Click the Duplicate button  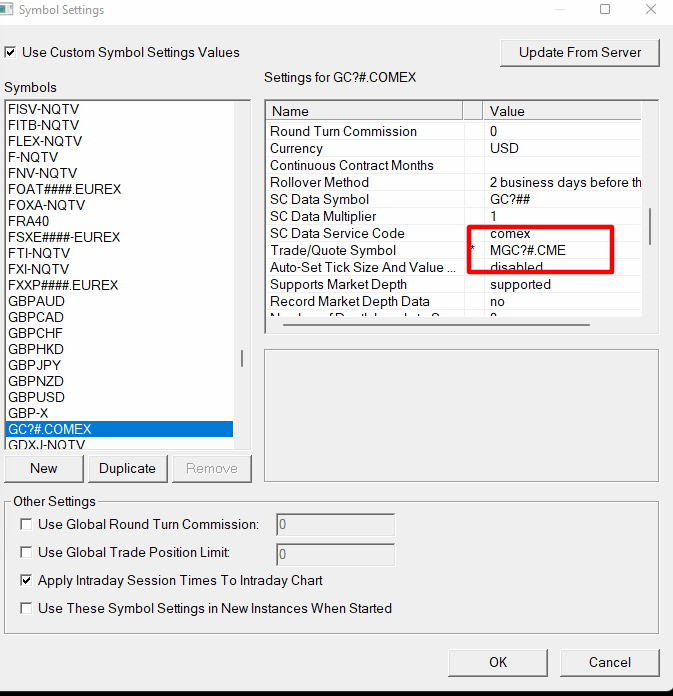127,468
